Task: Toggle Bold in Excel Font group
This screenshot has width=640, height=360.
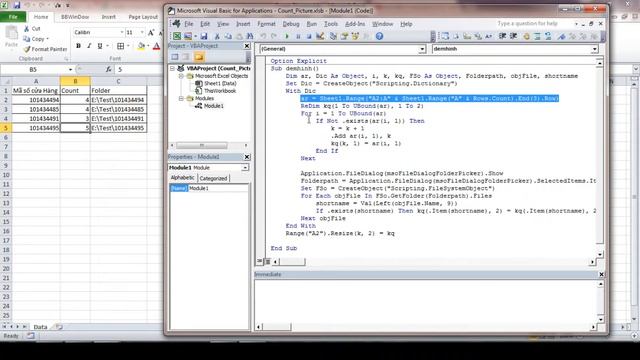Action: coord(78,46)
